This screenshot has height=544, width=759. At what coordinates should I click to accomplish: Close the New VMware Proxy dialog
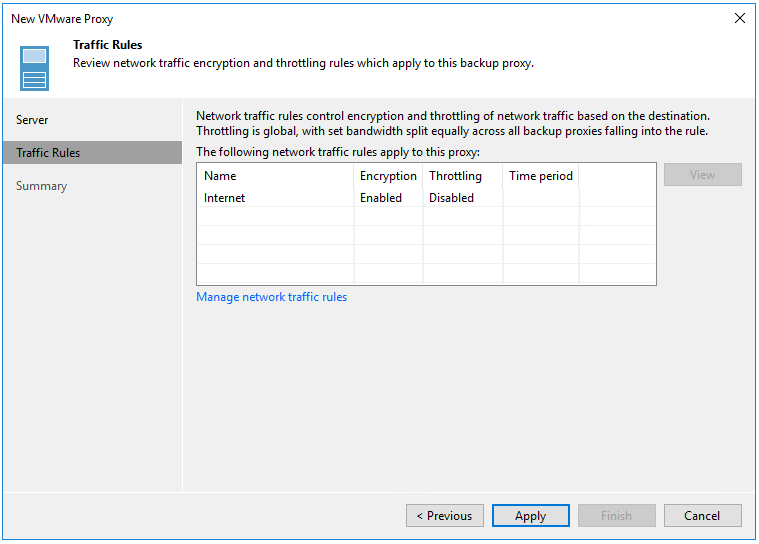pos(739,18)
